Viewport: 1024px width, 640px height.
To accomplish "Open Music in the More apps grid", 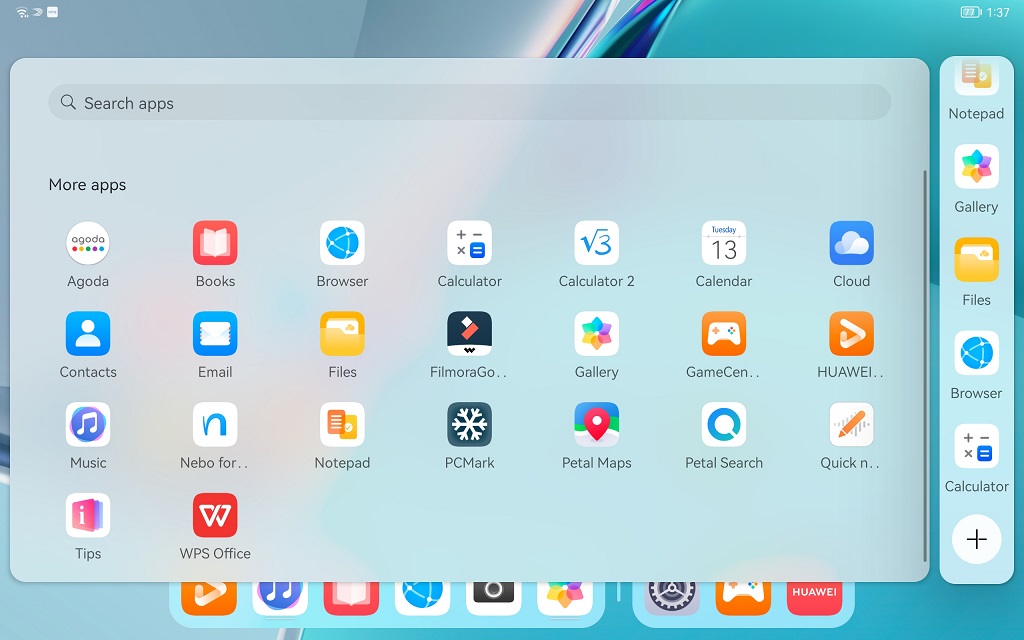I will [x=88, y=424].
